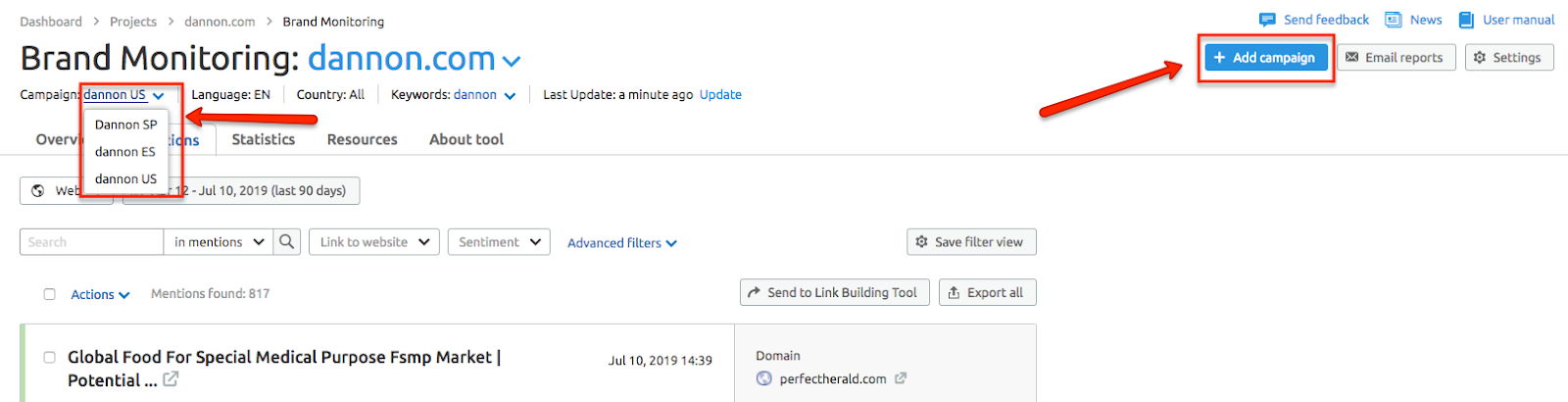Expand the dannon.com project dropdown arrow
Image resolution: width=1568 pixels, height=402 pixels.
[512, 61]
